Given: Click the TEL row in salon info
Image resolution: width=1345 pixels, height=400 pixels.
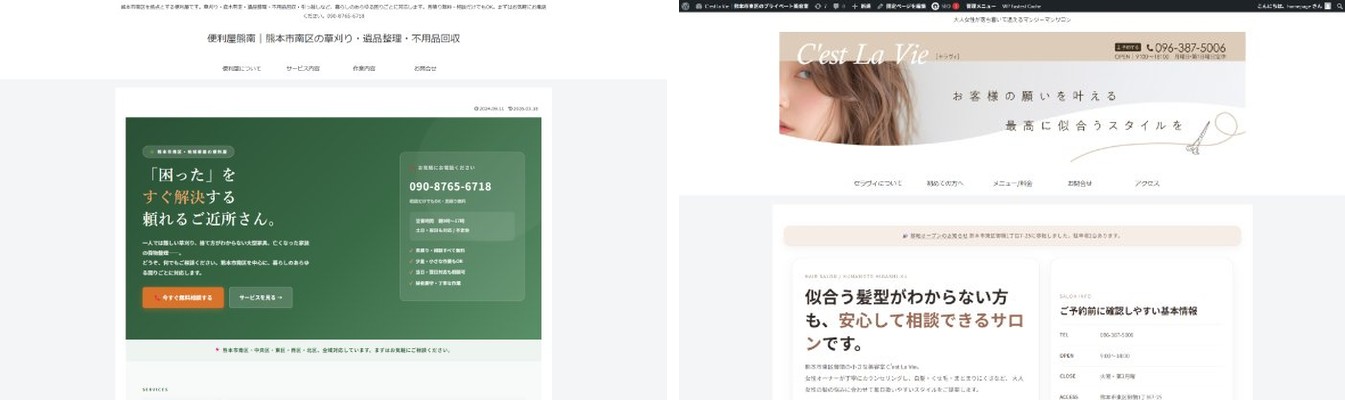Looking at the screenshot, I should (1141, 335).
